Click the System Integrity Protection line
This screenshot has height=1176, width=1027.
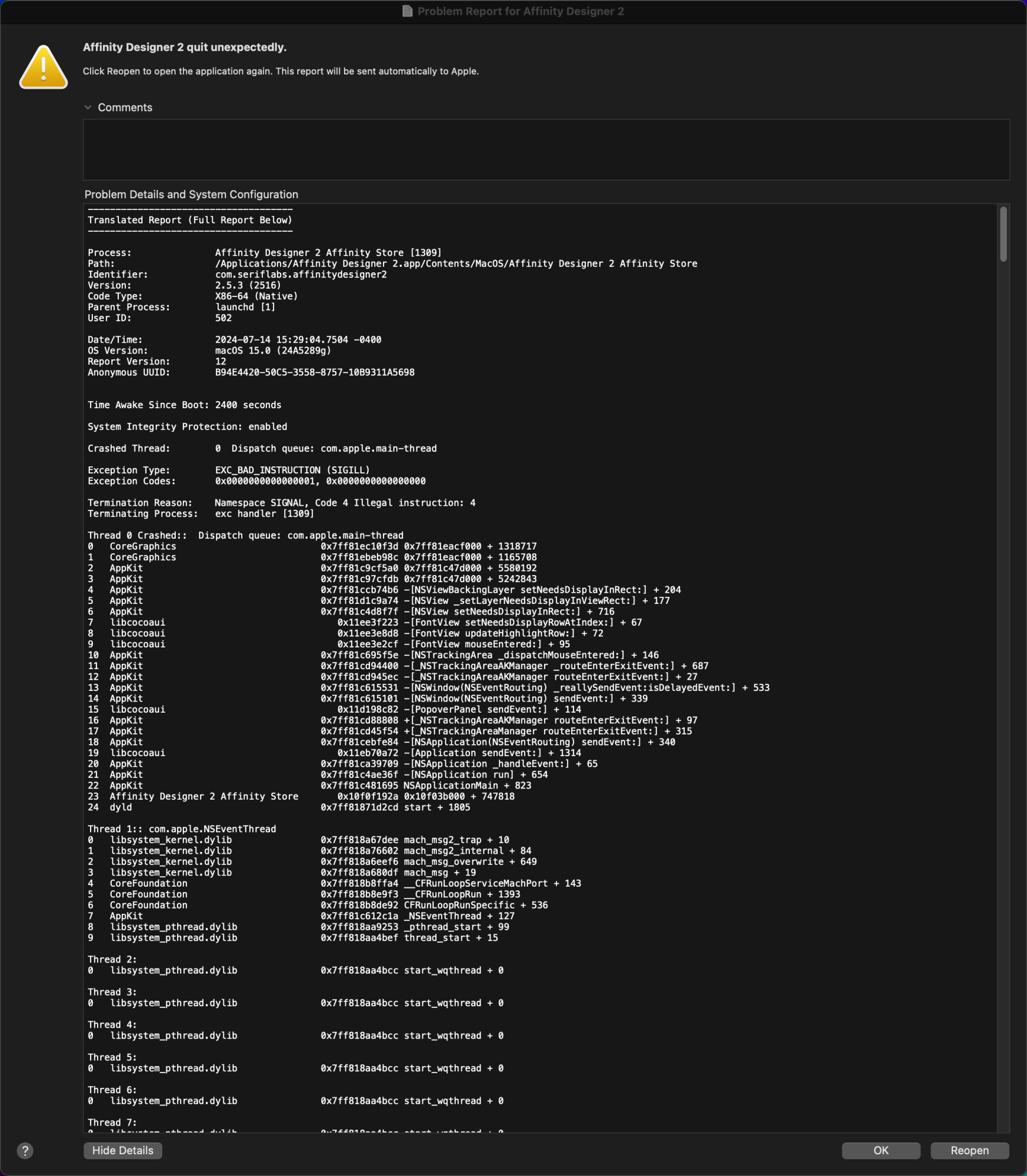[188, 427]
